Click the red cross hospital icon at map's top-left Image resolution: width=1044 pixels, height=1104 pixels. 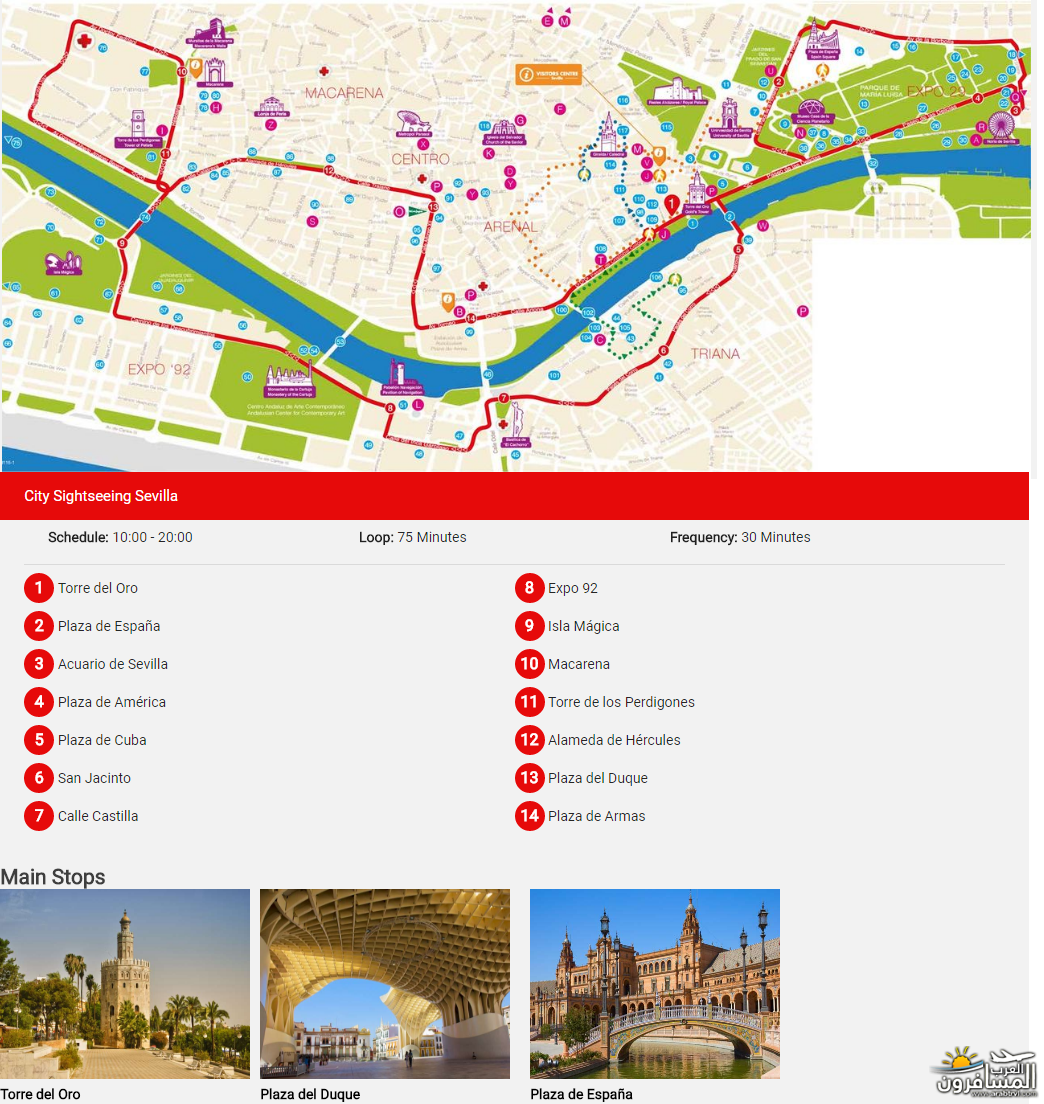click(x=84, y=41)
